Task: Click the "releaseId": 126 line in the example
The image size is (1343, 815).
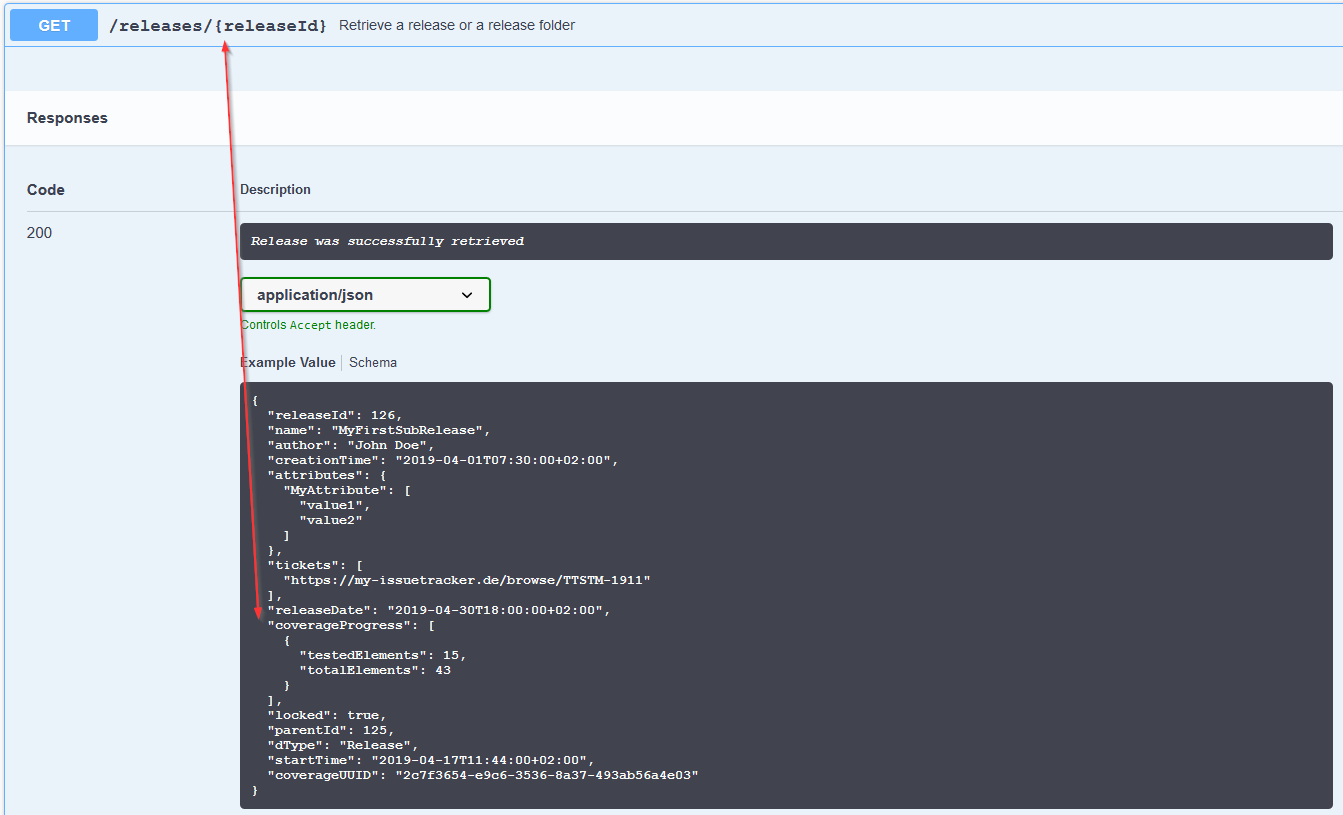Action: pos(334,415)
